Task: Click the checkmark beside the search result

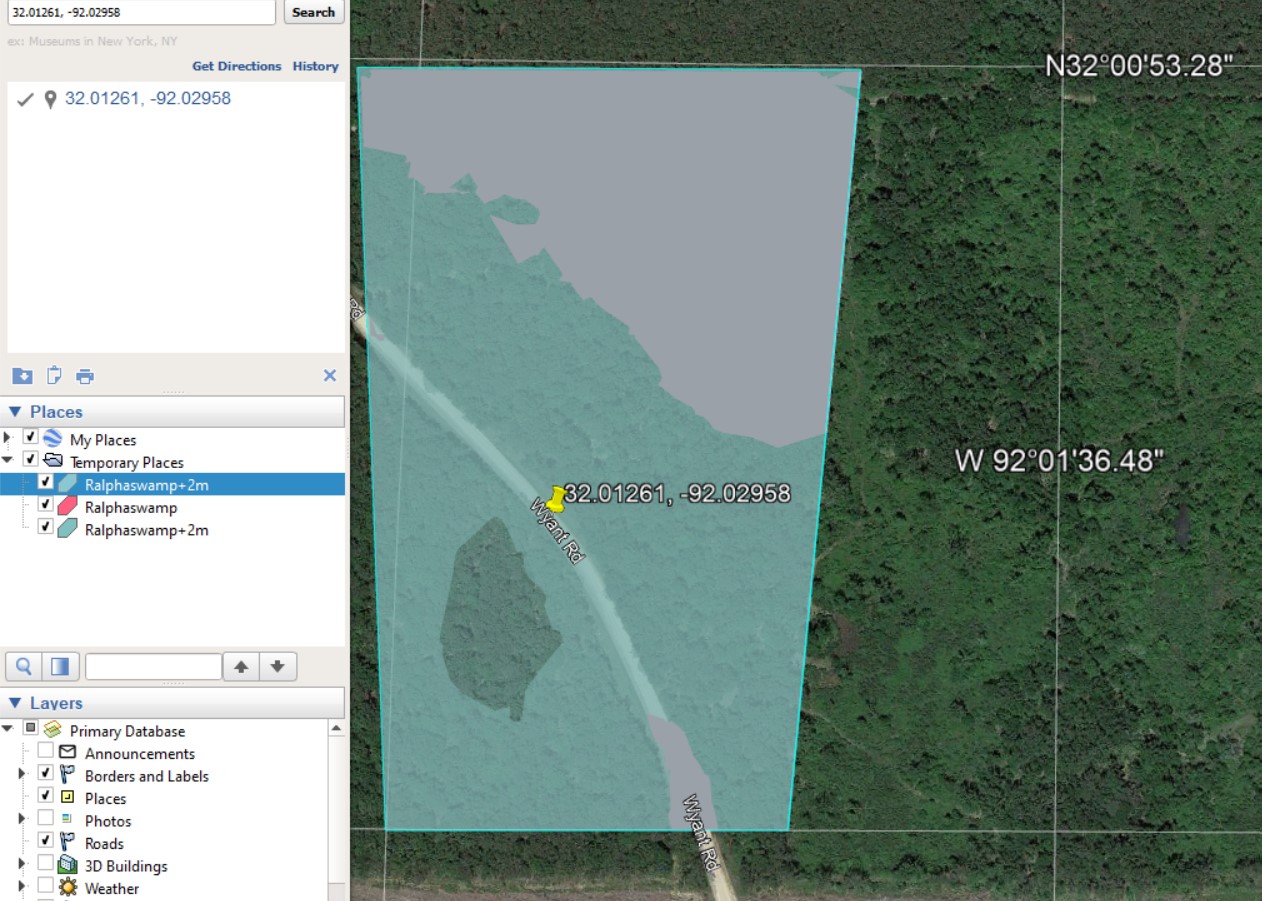Action: (x=26, y=99)
